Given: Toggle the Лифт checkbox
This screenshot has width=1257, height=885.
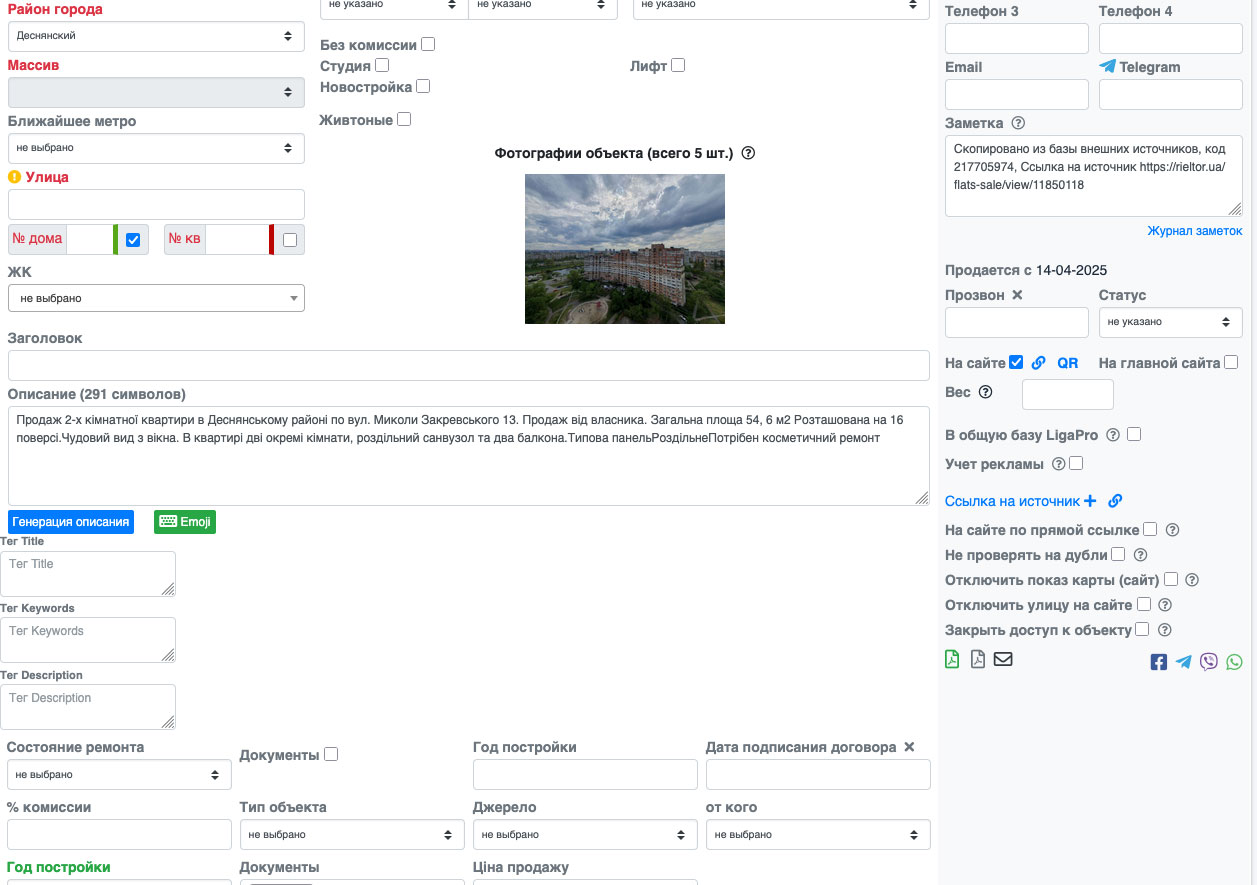Looking at the screenshot, I should 678,65.
